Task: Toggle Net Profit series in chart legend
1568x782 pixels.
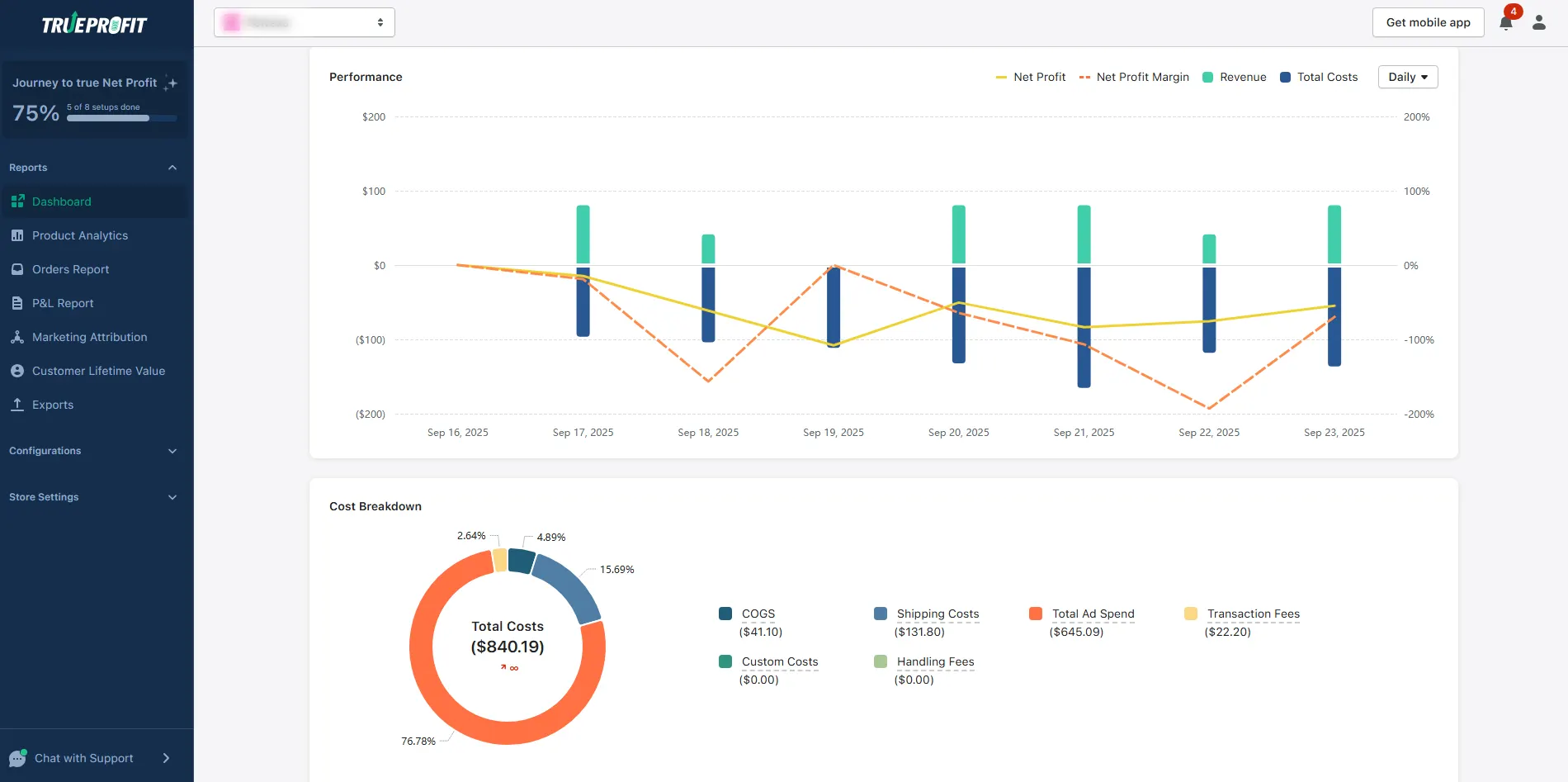Action: pyautogui.click(x=1031, y=77)
